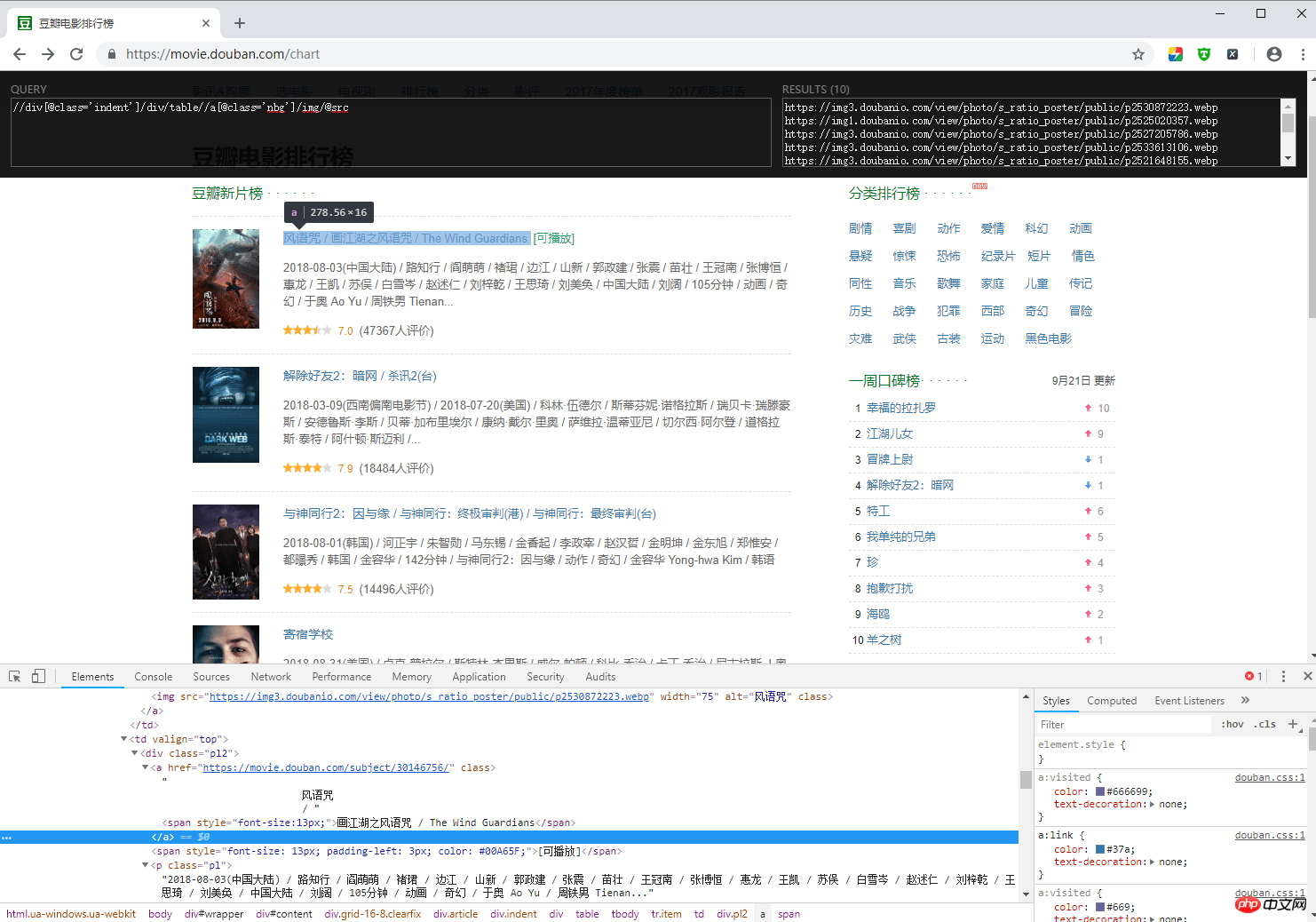Open weekly ranking entry 幸福的拉扎罗
This screenshot has height=922, width=1316.
pos(901,408)
